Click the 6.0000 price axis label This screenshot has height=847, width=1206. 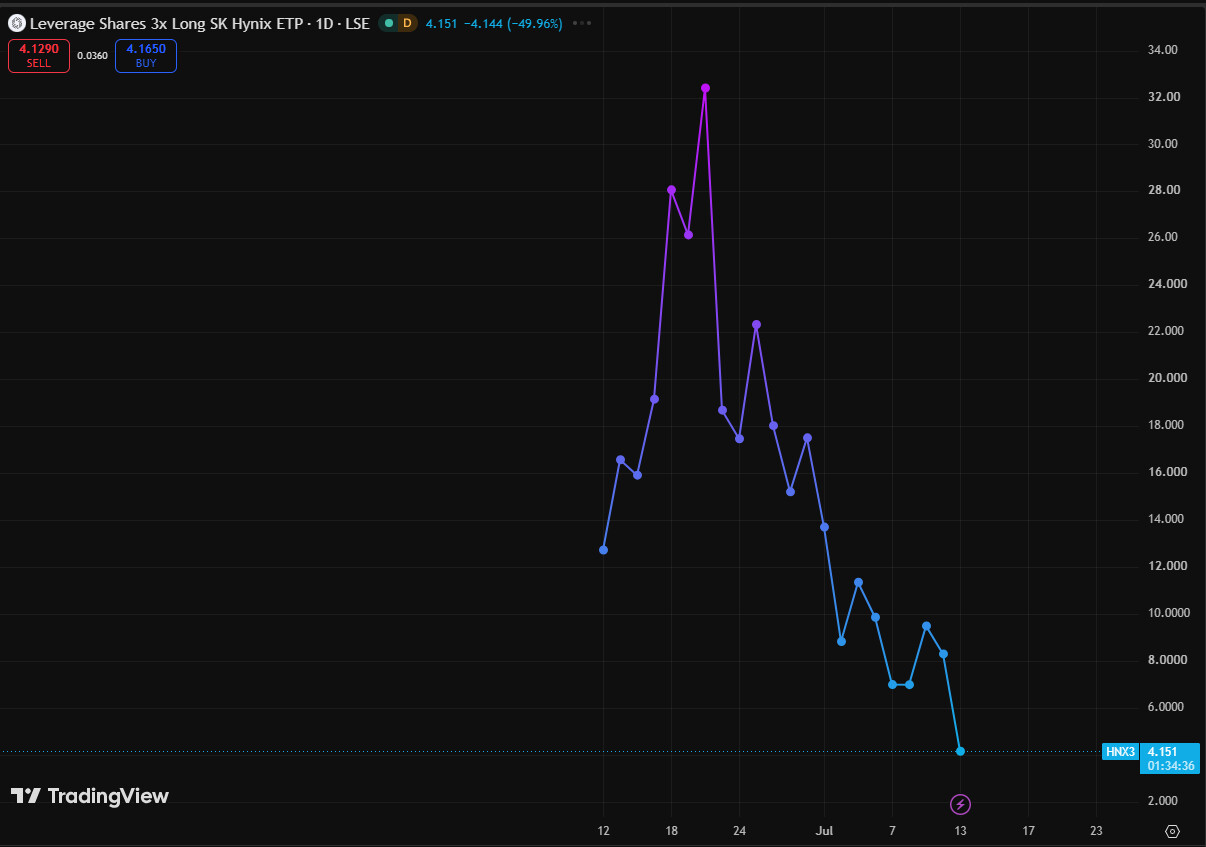click(x=1166, y=707)
